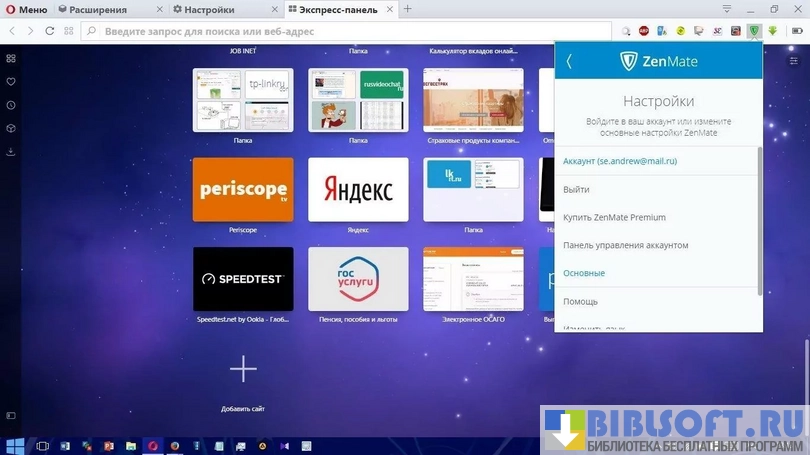Click the green download arrow extension
Viewport: 810px width, 455px height.
click(x=771, y=31)
